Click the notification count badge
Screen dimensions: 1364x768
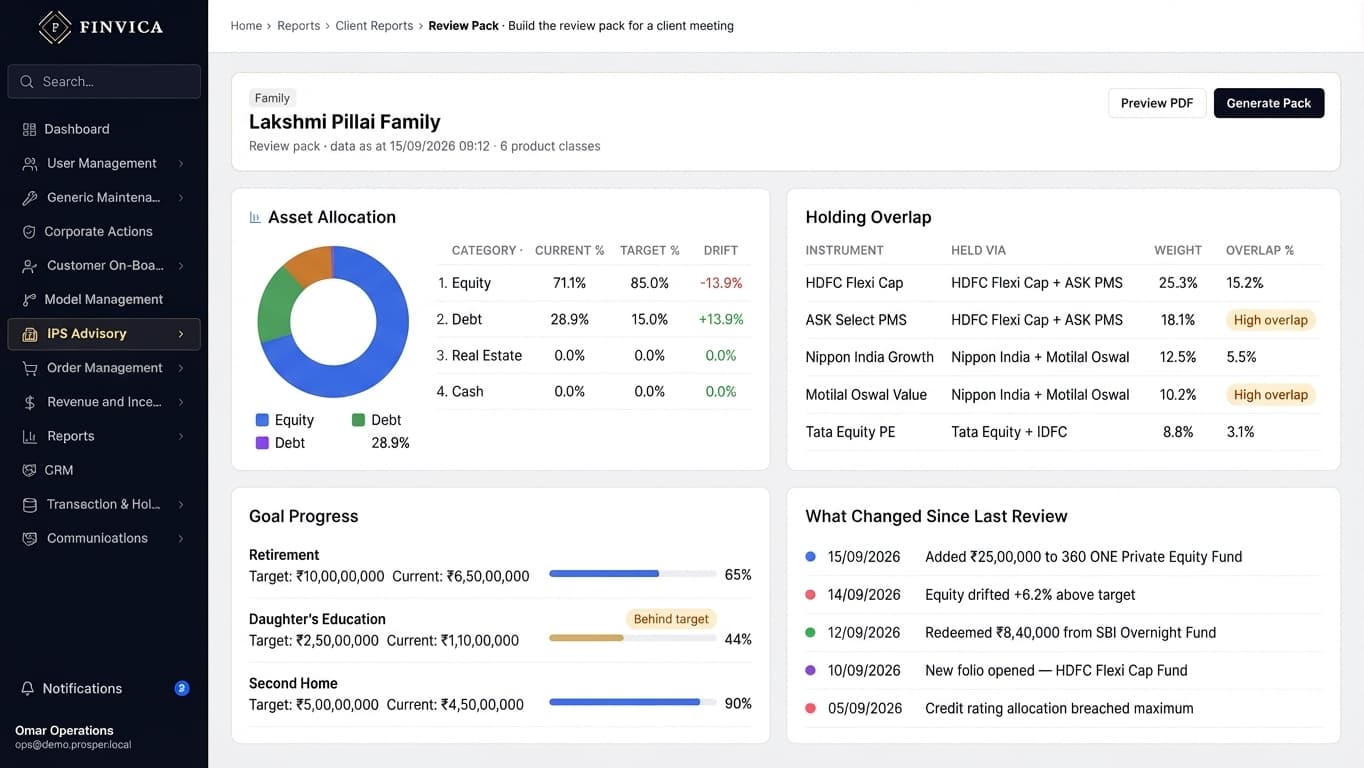182,688
